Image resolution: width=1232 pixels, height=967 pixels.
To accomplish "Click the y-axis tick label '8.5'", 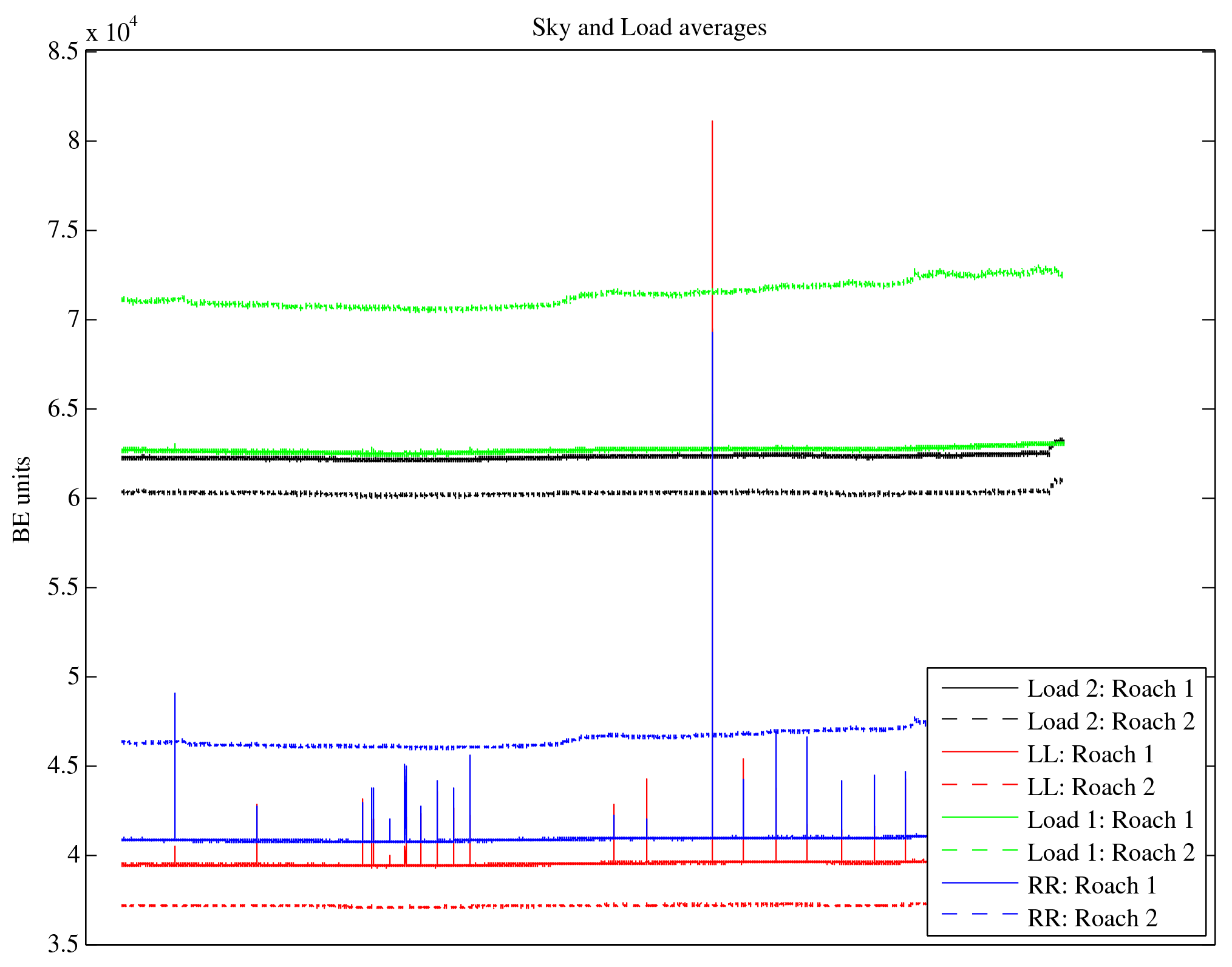I will tap(63, 52).
